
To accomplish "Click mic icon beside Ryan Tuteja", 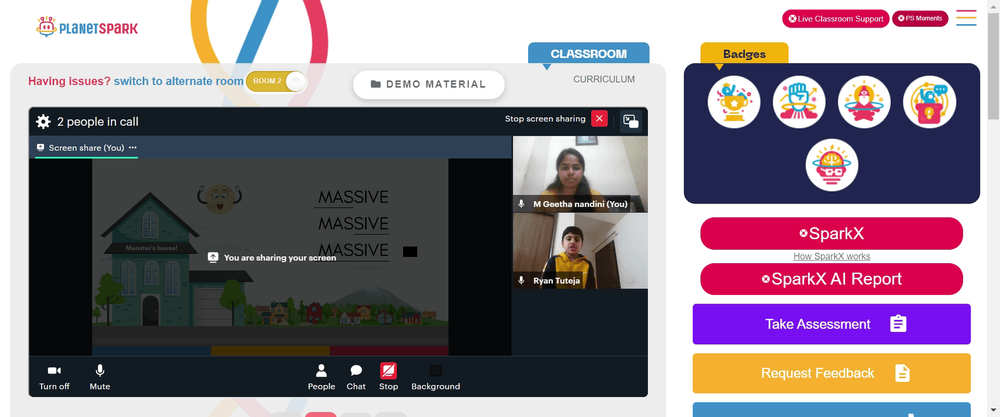I will (x=521, y=280).
